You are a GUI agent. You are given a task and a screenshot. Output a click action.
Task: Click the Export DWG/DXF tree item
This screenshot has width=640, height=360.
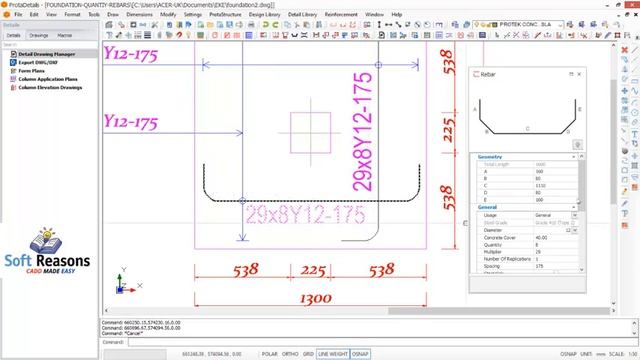38,62
